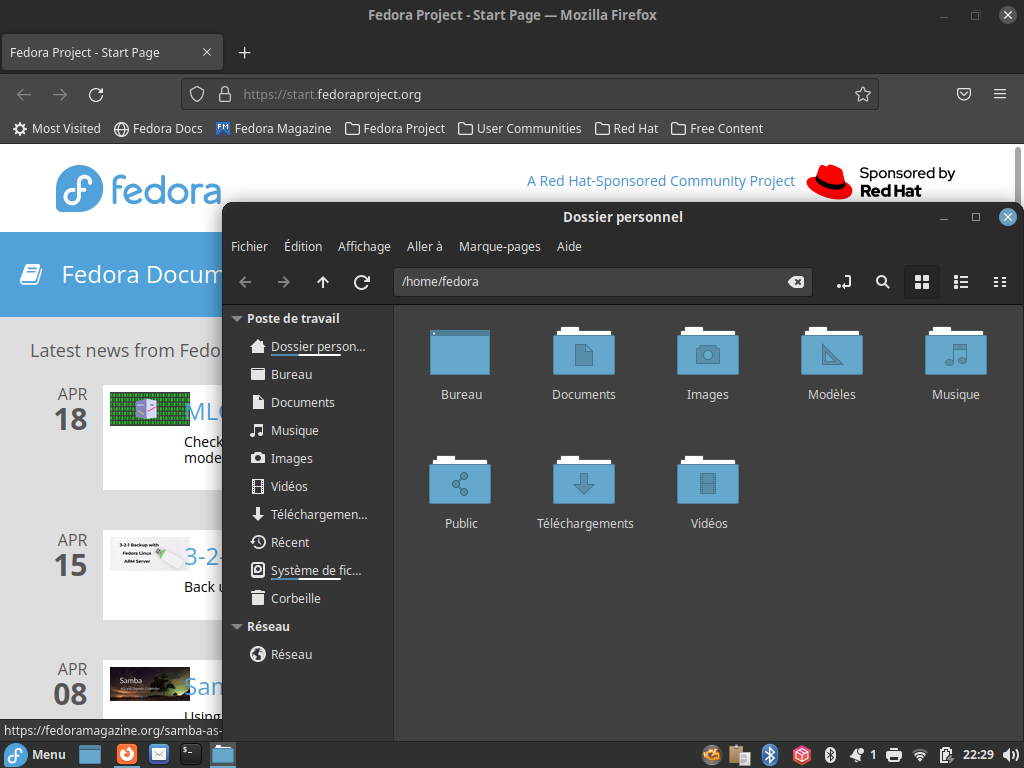This screenshot has height=768, width=1024.
Task: Open file search in the file manager
Action: (882, 282)
